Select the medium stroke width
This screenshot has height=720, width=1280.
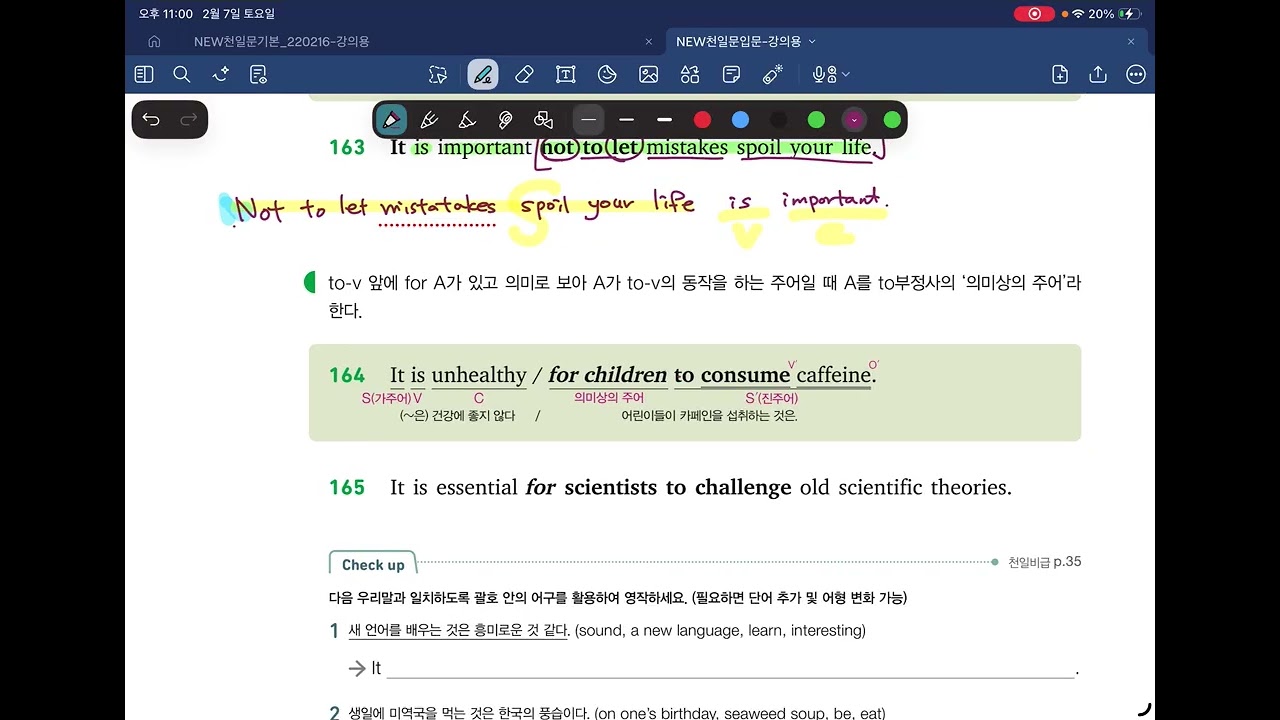[627, 120]
